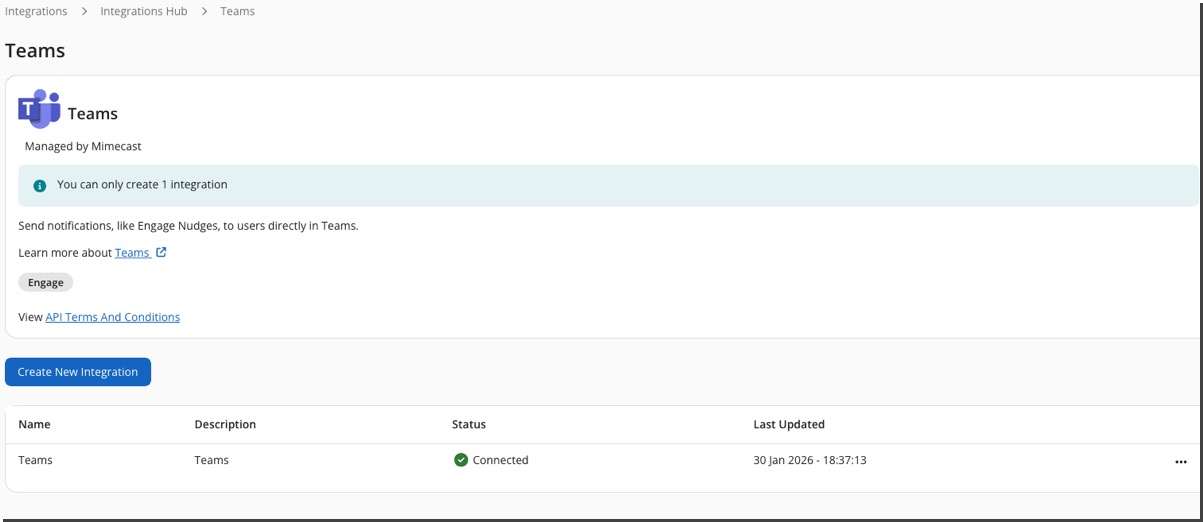Image resolution: width=1203 pixels, height=522 pixels.
Task: View API Terms And Conditions link
Action: point(113,317)
